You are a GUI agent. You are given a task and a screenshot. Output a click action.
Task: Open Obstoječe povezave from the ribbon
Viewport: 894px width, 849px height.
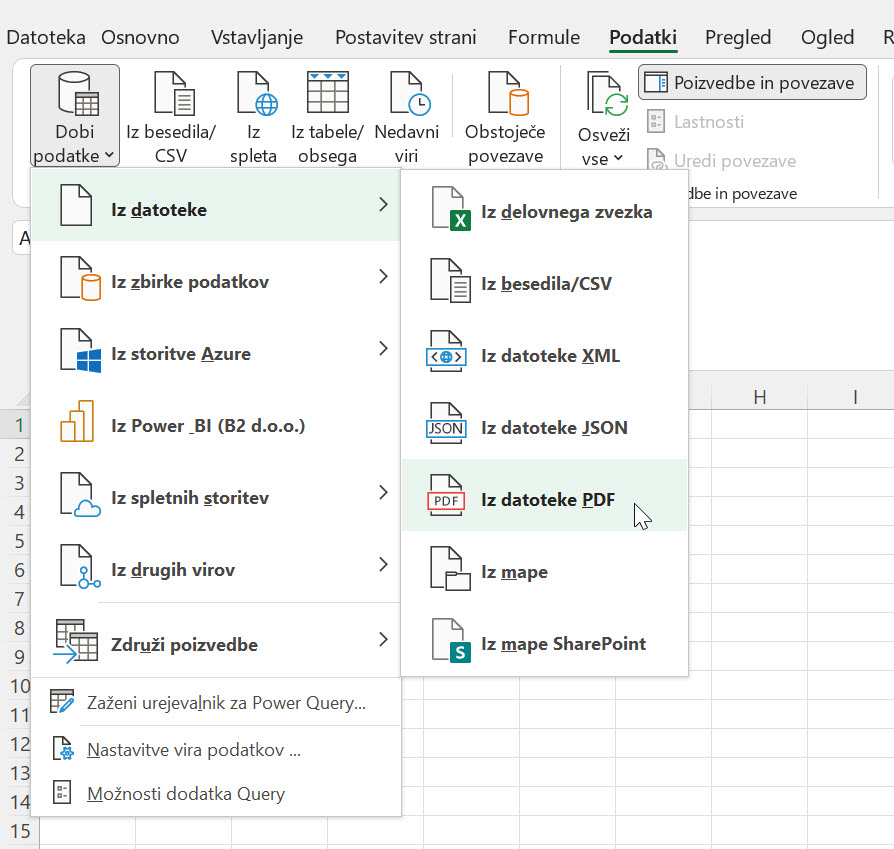[505, 117]
